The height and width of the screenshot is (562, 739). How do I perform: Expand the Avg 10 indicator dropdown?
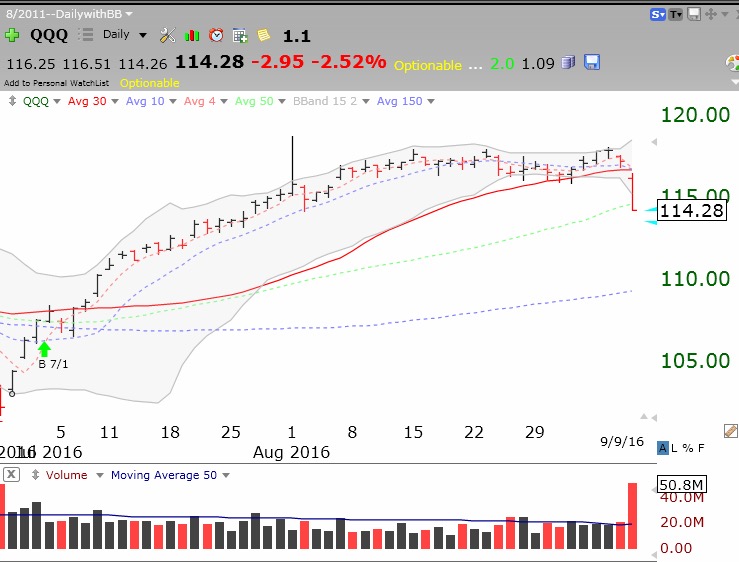pos(172,101)
